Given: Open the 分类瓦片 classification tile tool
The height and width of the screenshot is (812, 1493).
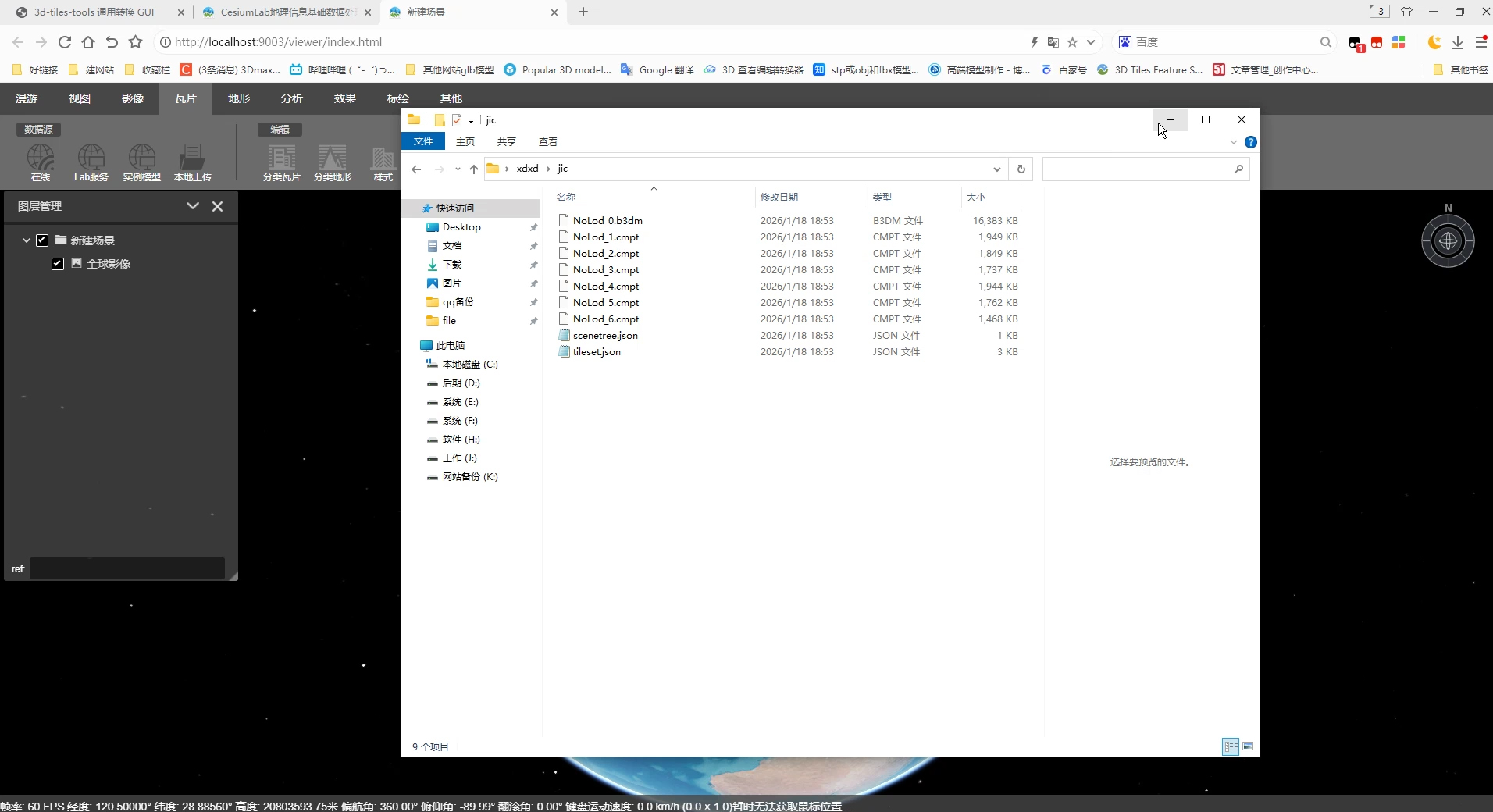Looking at the screenshot, I should (281, 162).
